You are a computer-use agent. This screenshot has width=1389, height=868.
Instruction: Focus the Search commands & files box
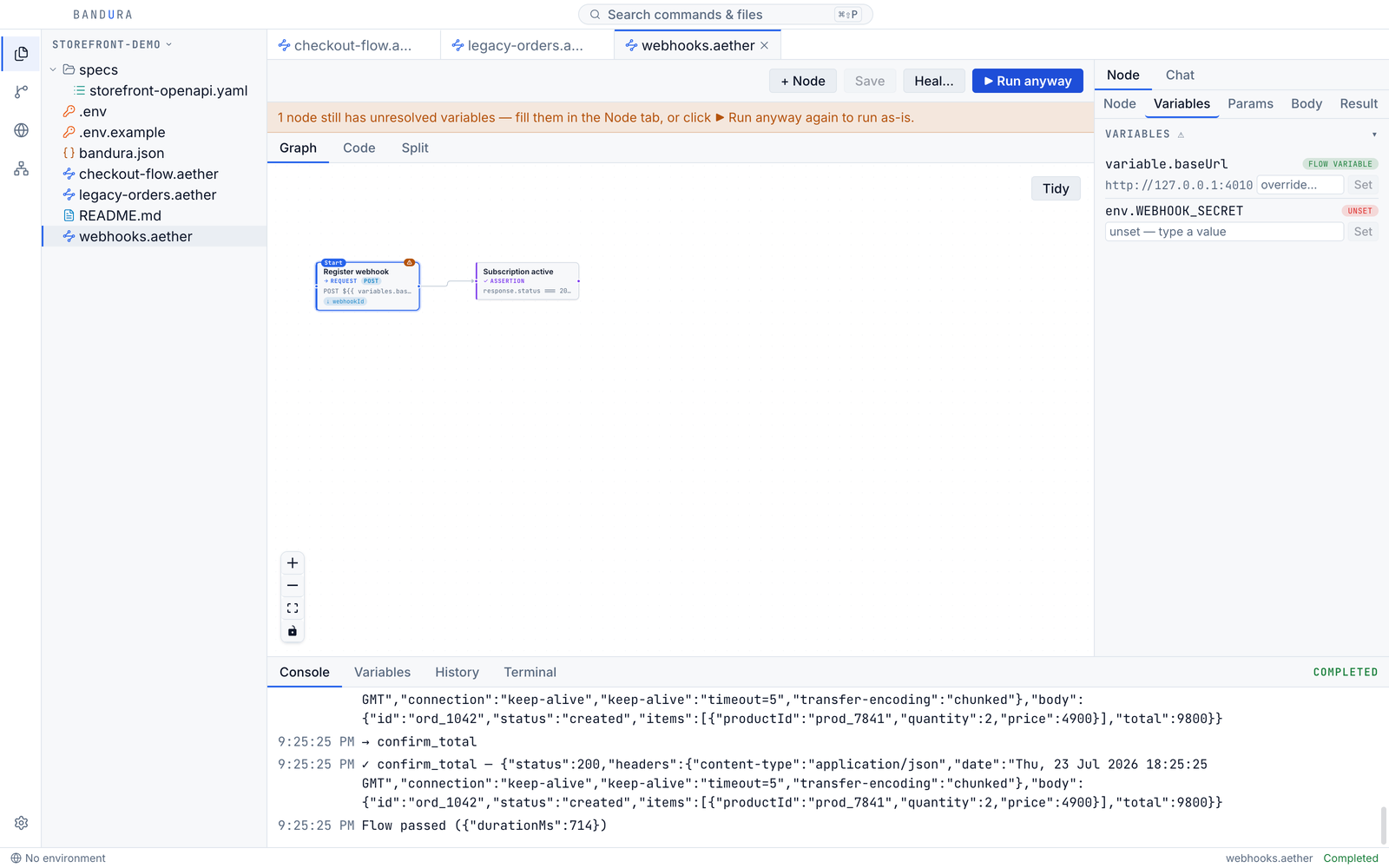pyautogui.click(x=726, y=15)
